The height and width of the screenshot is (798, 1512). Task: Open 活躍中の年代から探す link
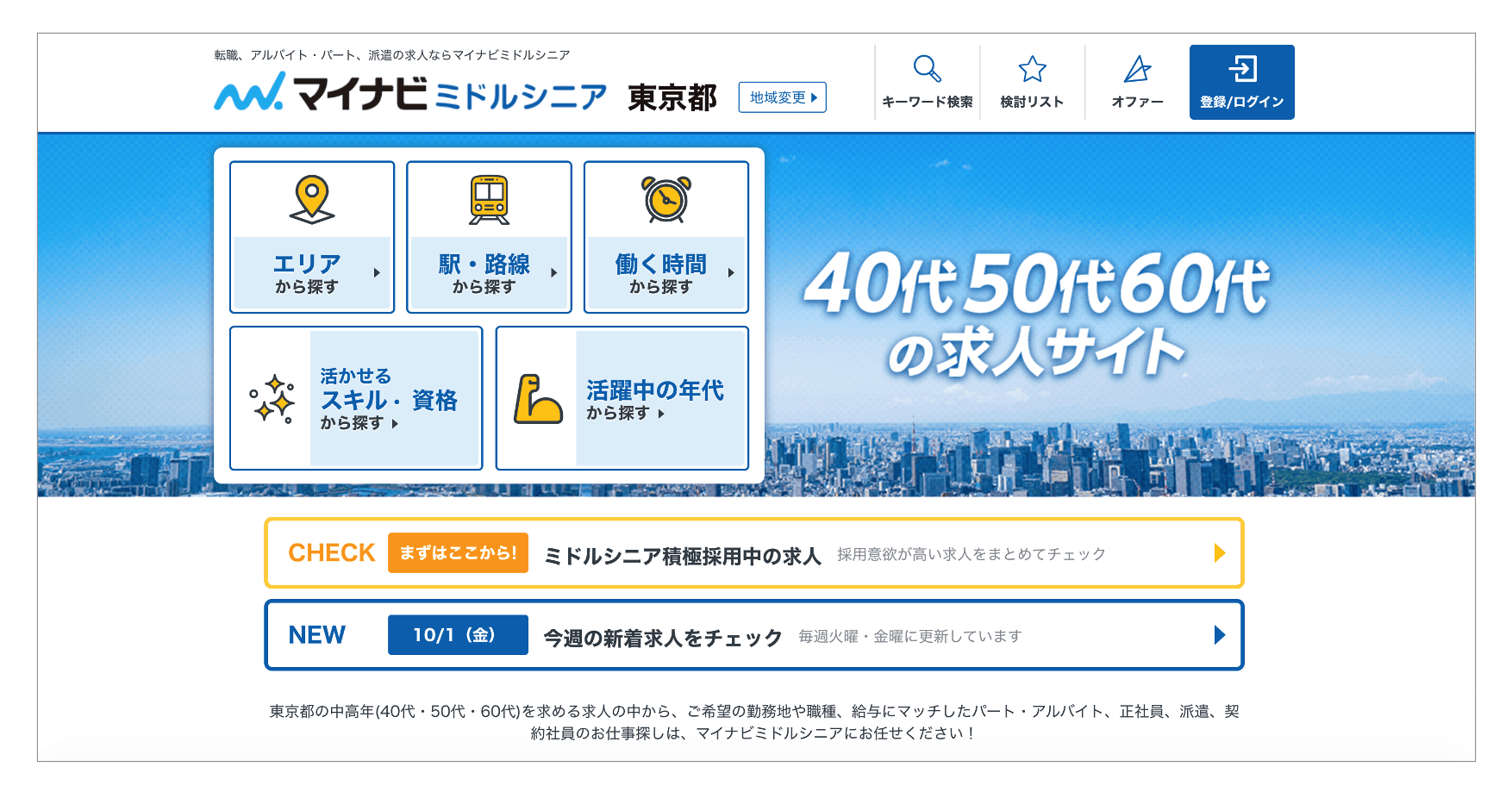pos(622,398)
